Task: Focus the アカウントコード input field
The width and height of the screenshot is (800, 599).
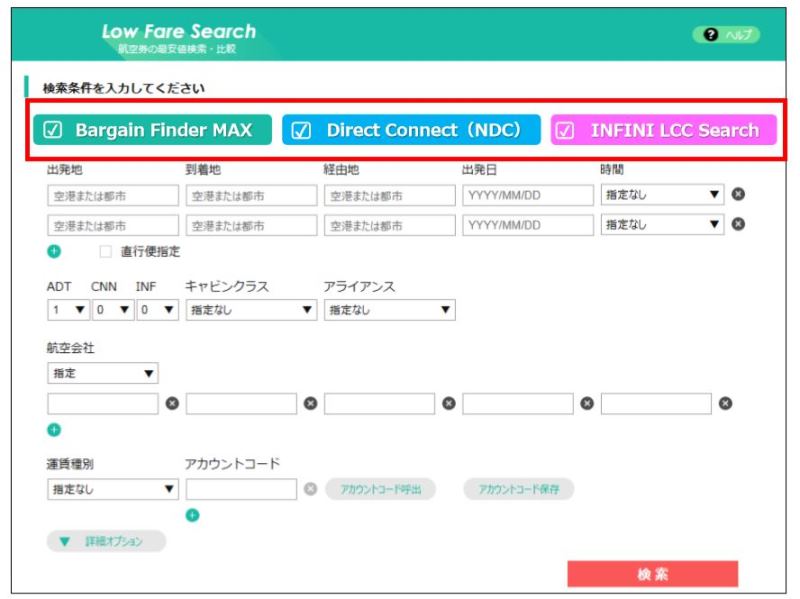Action: pos(241,489)
